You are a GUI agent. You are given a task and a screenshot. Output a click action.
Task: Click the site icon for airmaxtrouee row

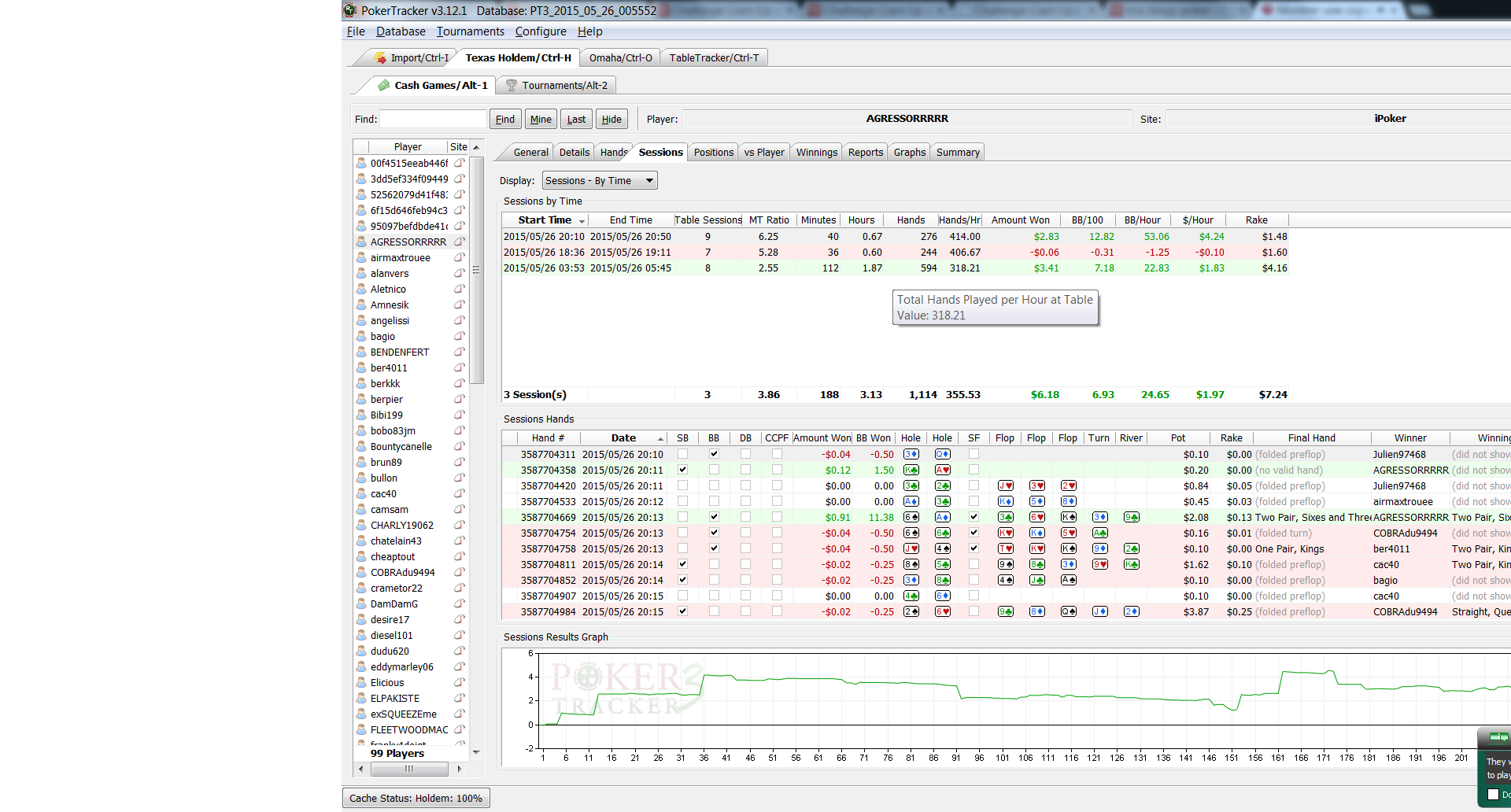tap(459, 257)
